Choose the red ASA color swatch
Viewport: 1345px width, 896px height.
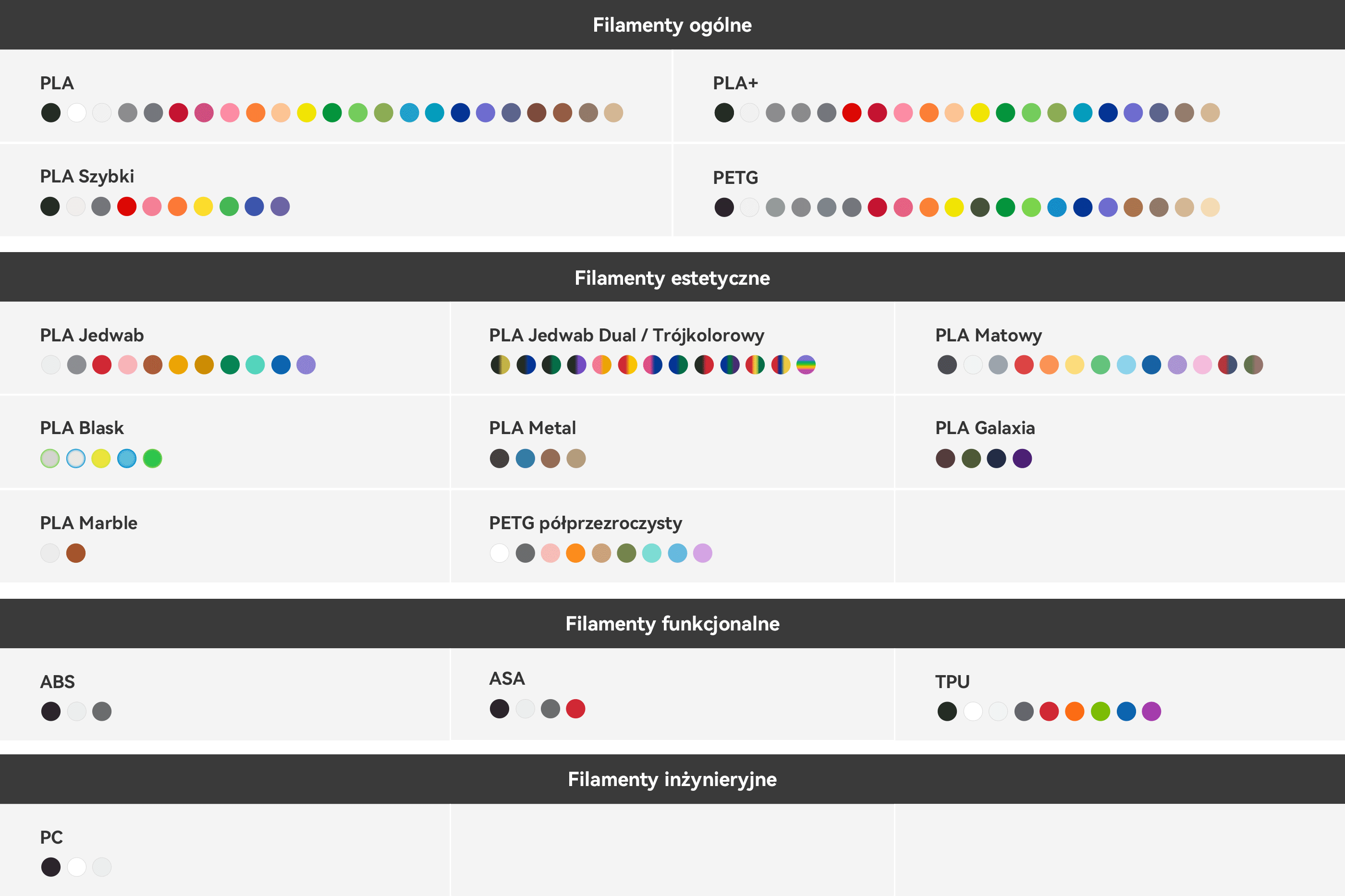pos(575,709)
